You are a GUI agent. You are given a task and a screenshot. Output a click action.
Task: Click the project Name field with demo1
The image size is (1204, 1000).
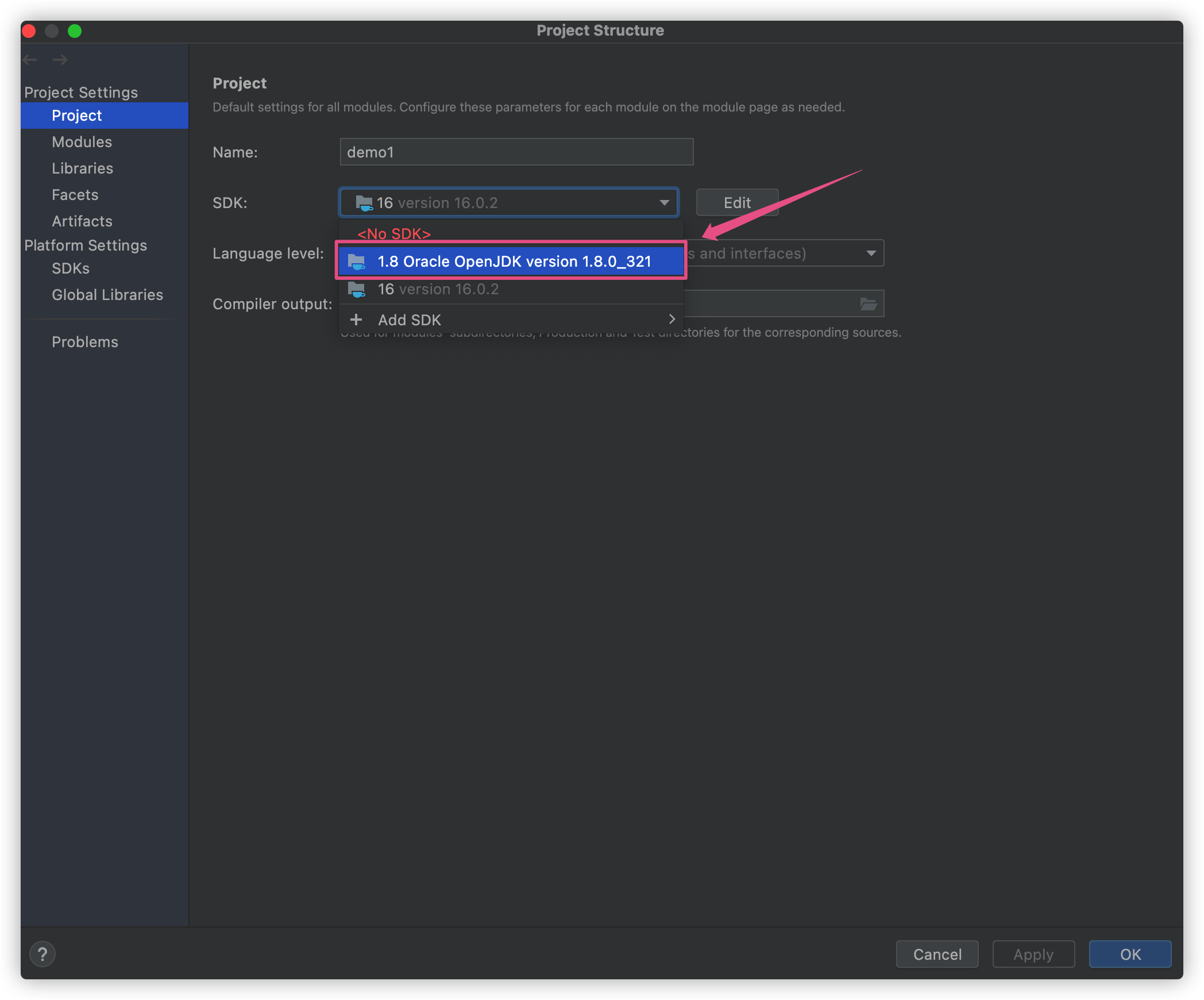(x=516, y=152)
